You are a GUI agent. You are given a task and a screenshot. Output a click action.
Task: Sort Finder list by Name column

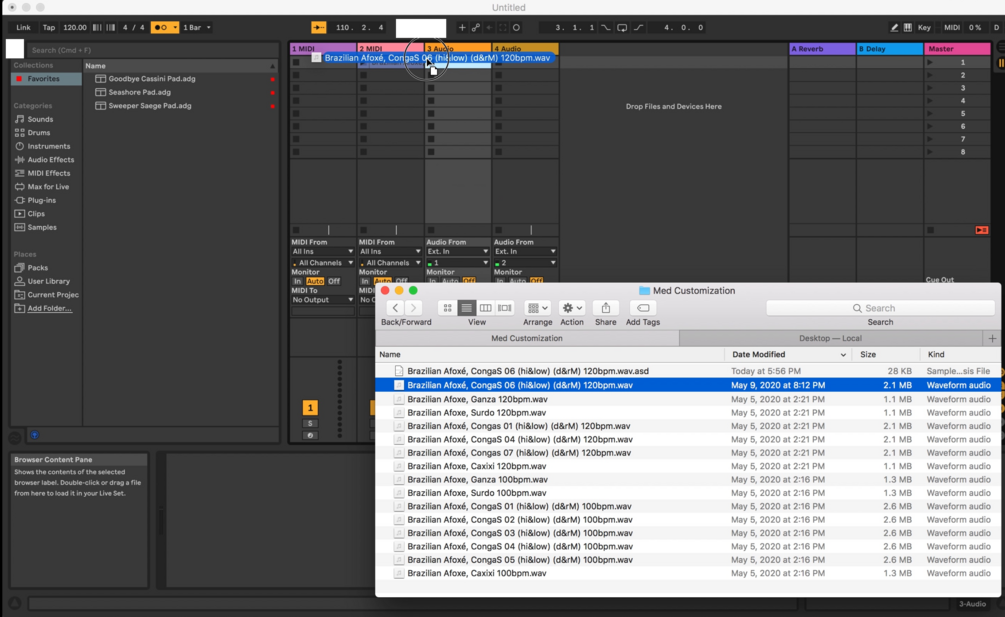[x=550, y=354]
